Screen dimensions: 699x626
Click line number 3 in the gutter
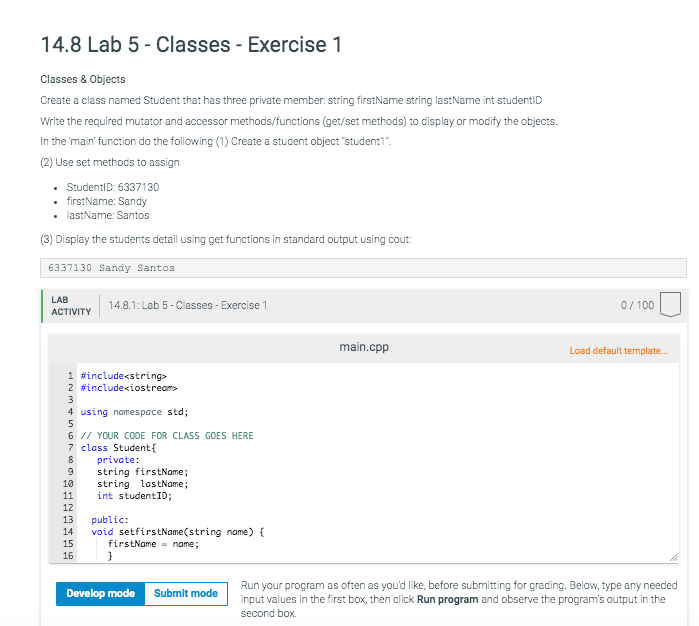[70, 400]
